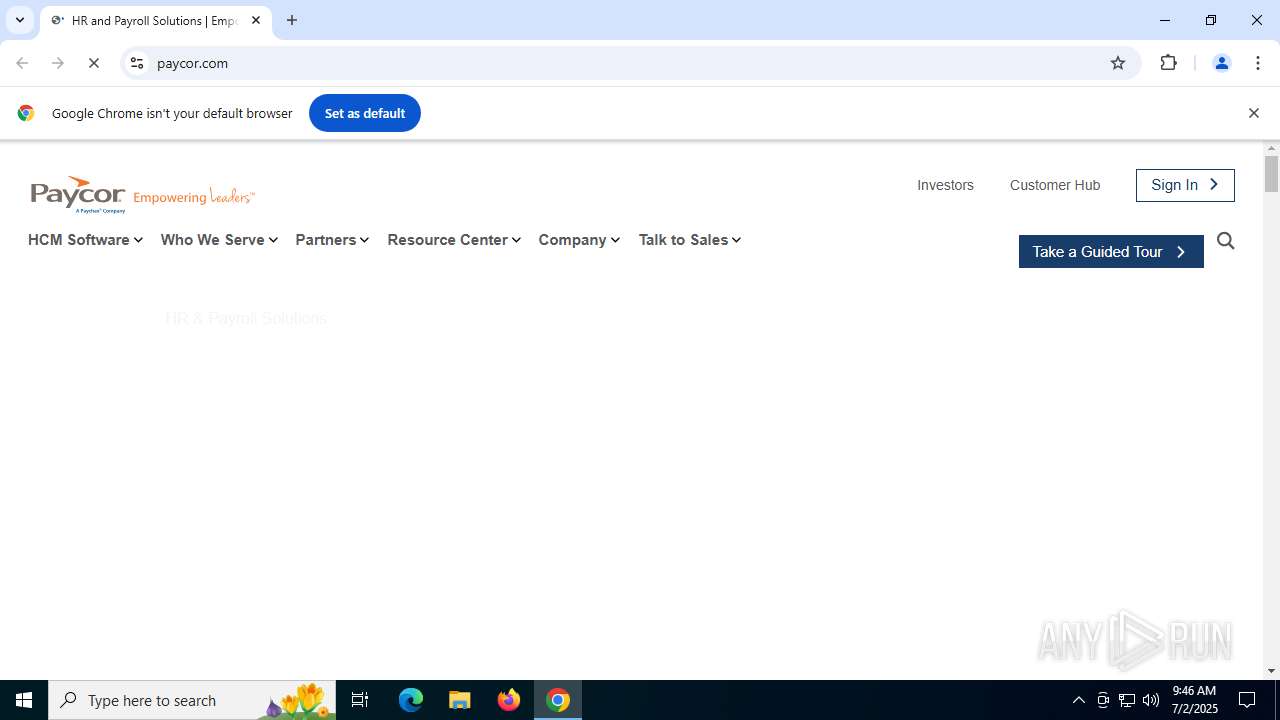Image resolution: width=1280 pixels, height=720 pixels.
Task: Bookmark this page with the star icon
Action: coord(1118,63)
